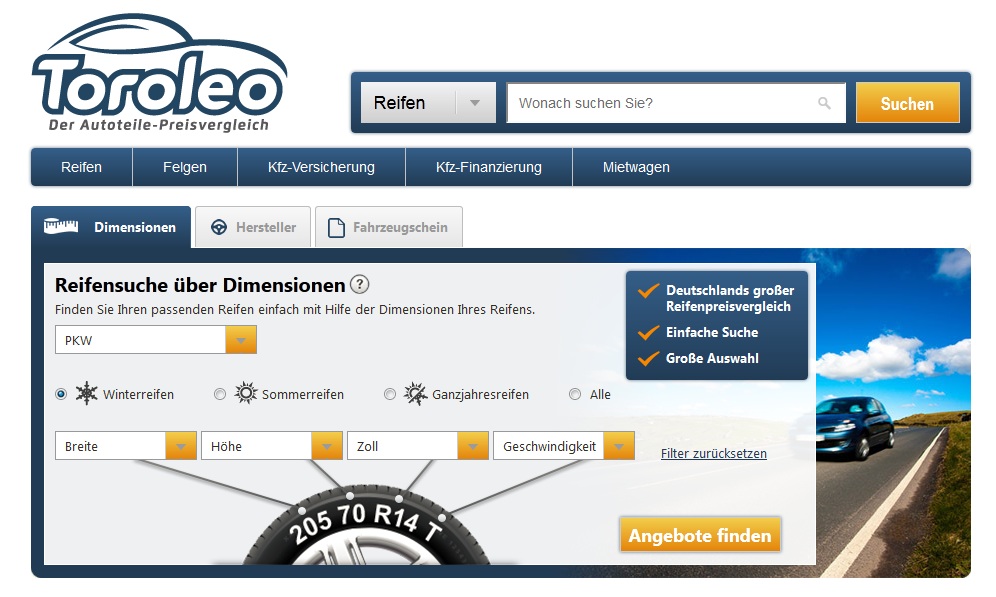Image resolution: width=996 pixels, height=597 pixels.
Task: Open the Reifen category dropdown in search bar
Action: 428,102
